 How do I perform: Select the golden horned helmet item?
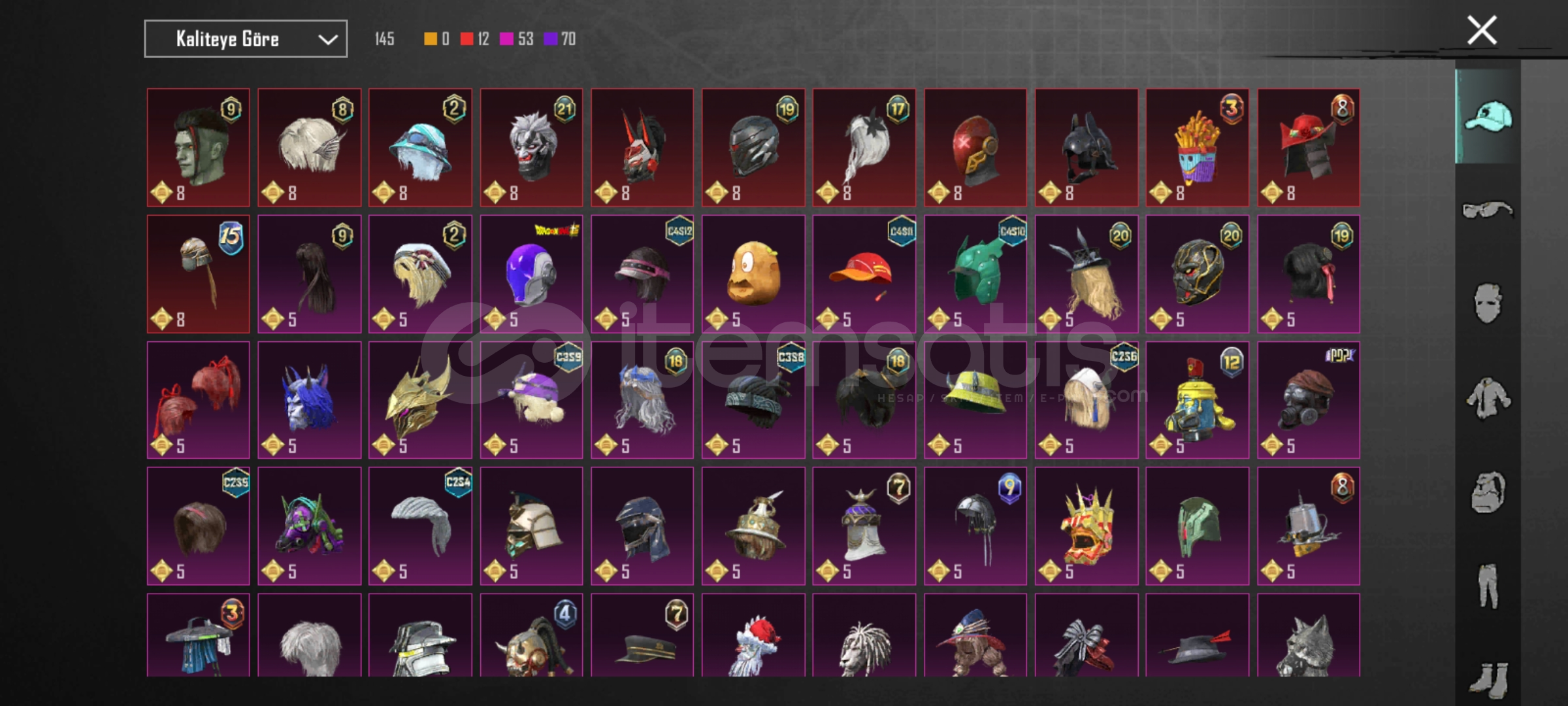point(420,400)
